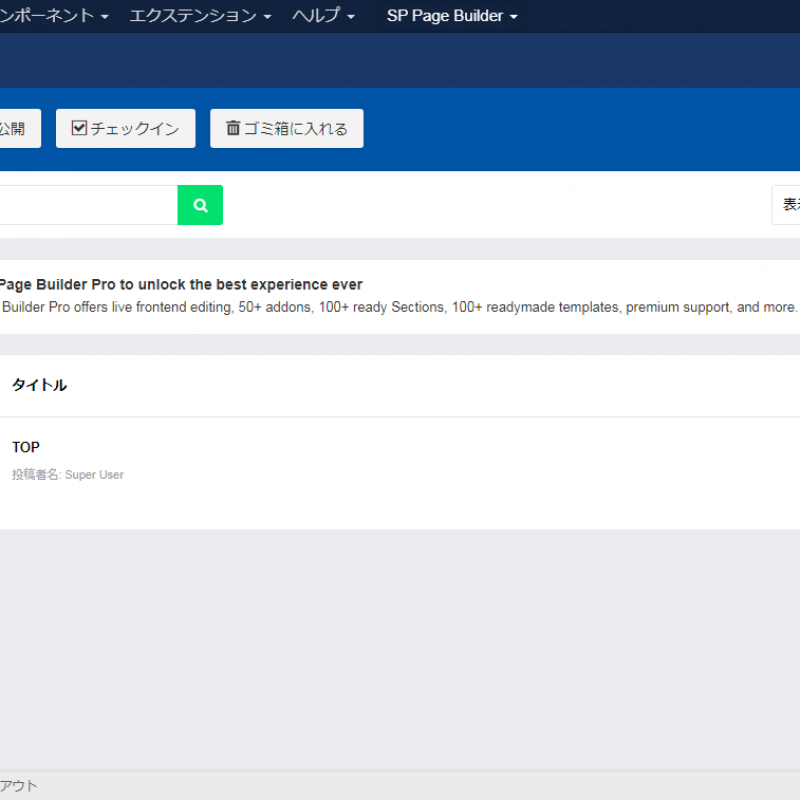Viewport: 800px width, 800px height.
Task: Click the Page Builder Pro banner heading
Action: (x=180, y=285)
